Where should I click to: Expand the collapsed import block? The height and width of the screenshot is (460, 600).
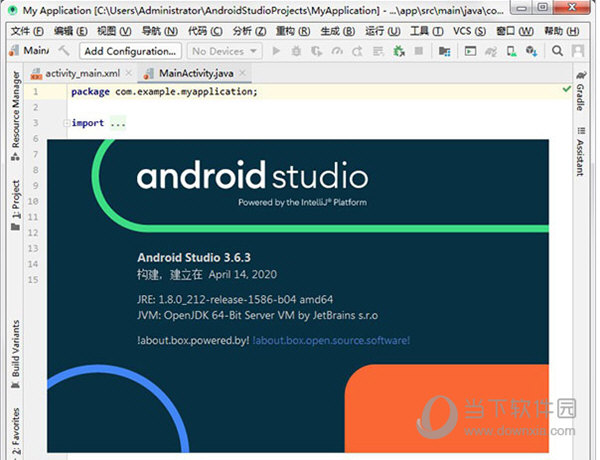(67, 124)
